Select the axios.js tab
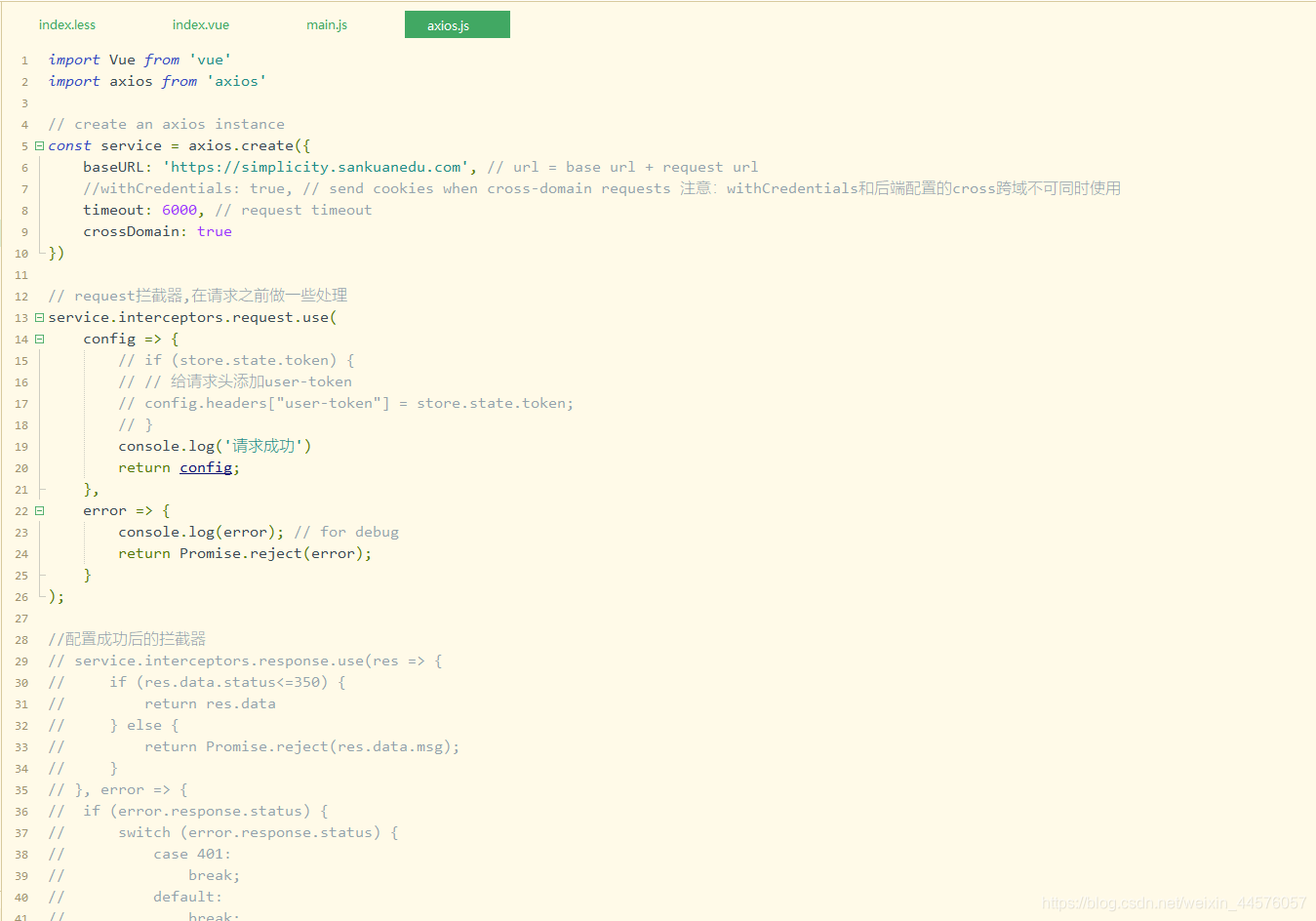The image size is (1316, 921). coord(458,24)
